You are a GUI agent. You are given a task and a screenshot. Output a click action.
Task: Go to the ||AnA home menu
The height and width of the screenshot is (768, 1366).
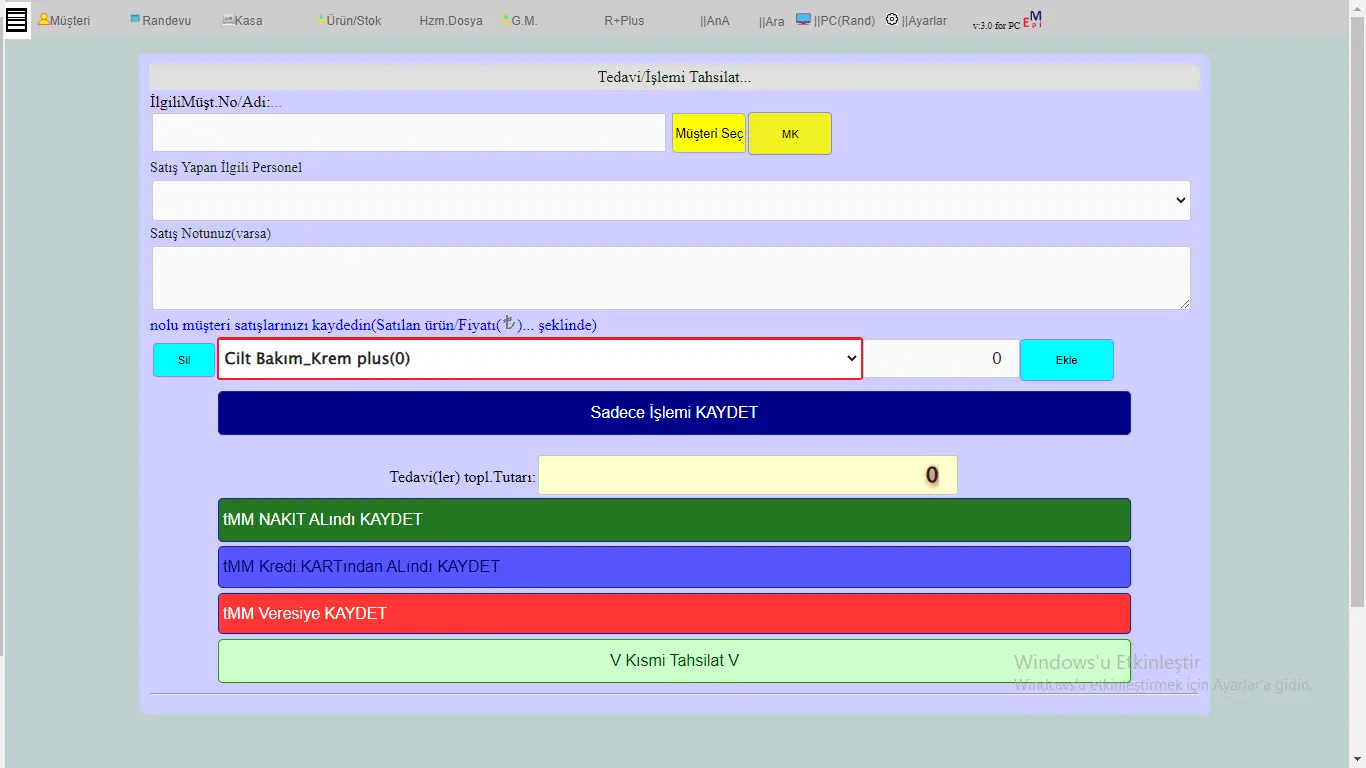click(x=715, y=21)
